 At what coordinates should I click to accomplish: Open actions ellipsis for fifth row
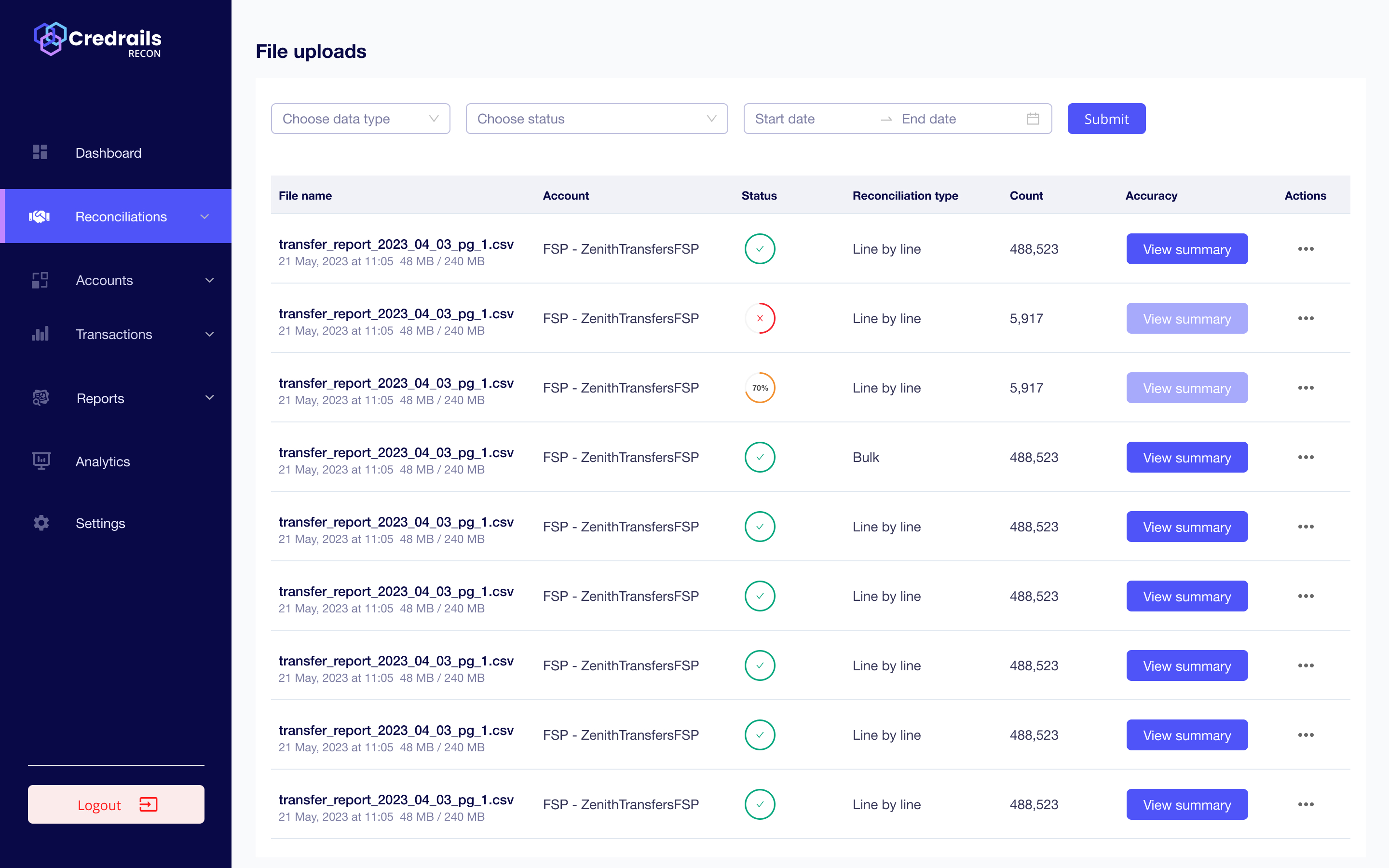click(1306, 527)
